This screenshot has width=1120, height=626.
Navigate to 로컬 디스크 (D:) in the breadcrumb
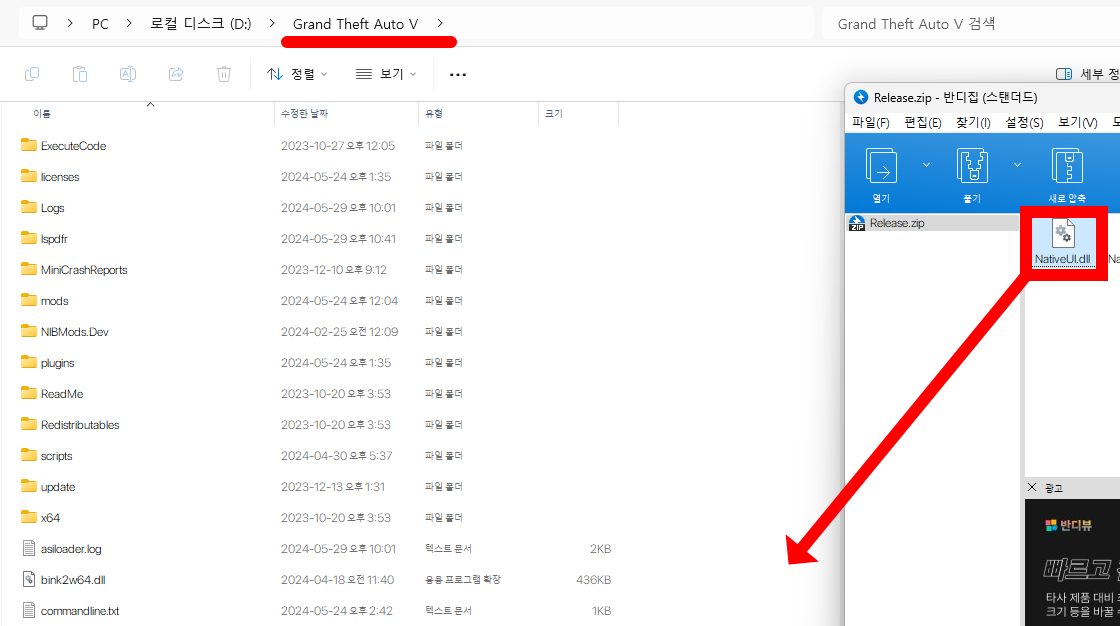coord(200,23)
